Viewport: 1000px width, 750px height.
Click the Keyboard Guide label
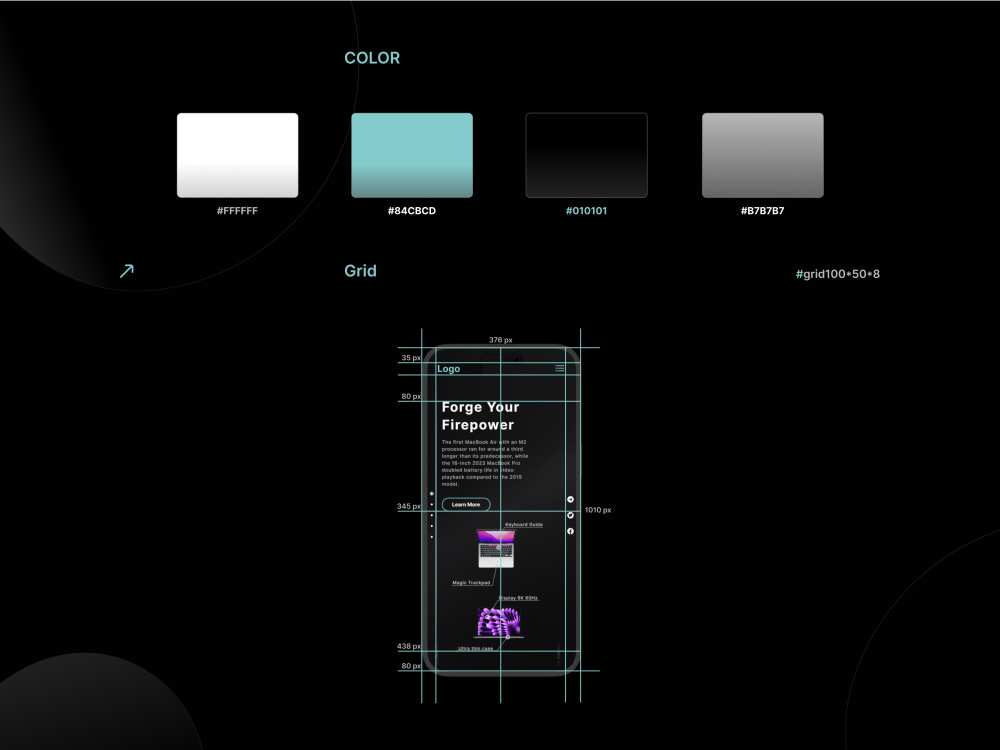(524, 524)
